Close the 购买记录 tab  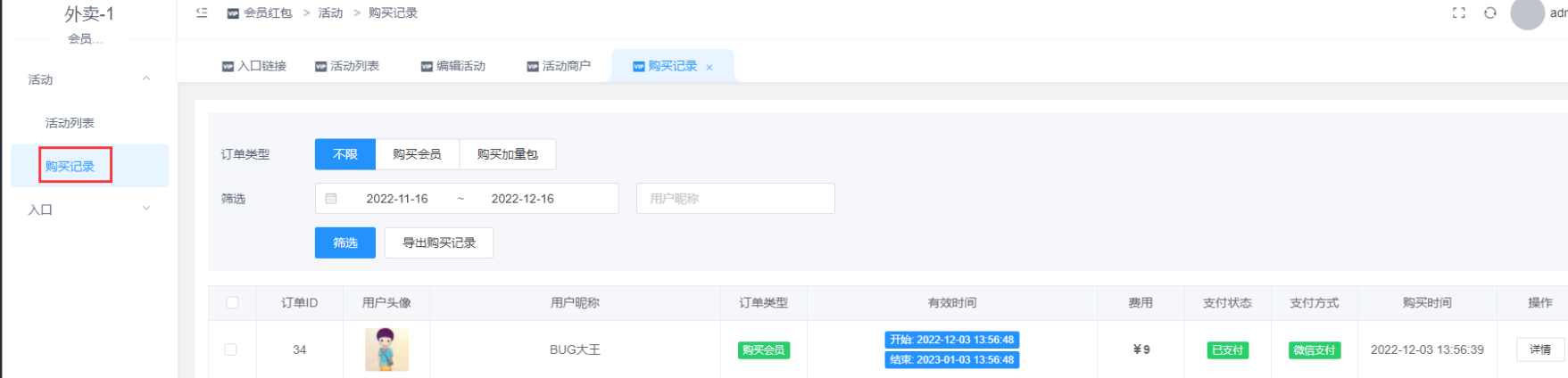tap(709, 67)
